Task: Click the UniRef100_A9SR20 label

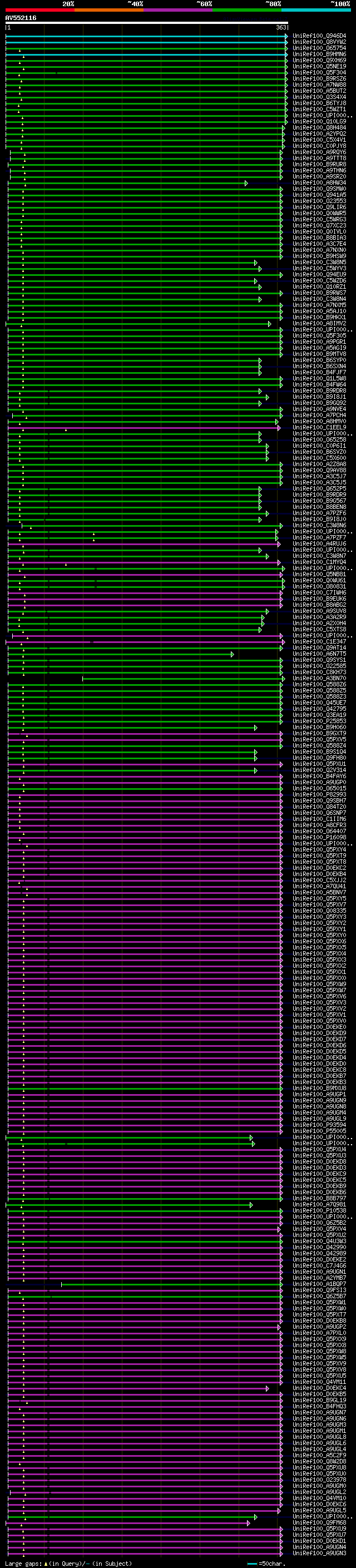Action: click(319, 176)
